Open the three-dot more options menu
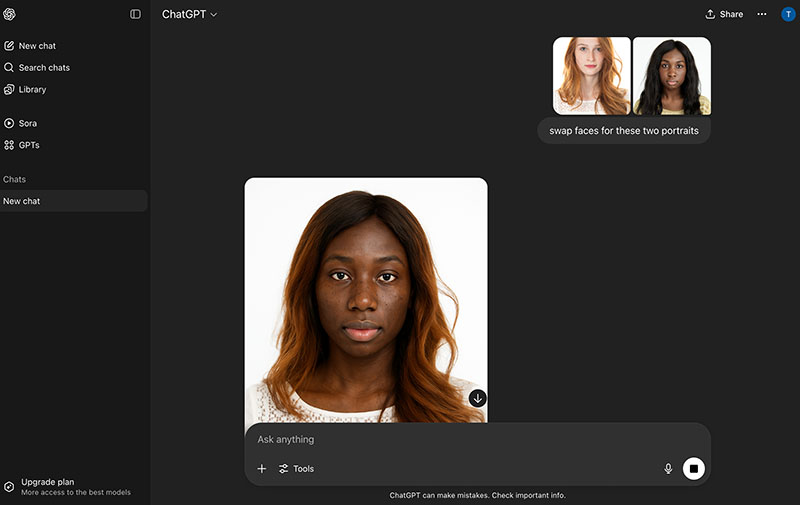 [762, 14]
